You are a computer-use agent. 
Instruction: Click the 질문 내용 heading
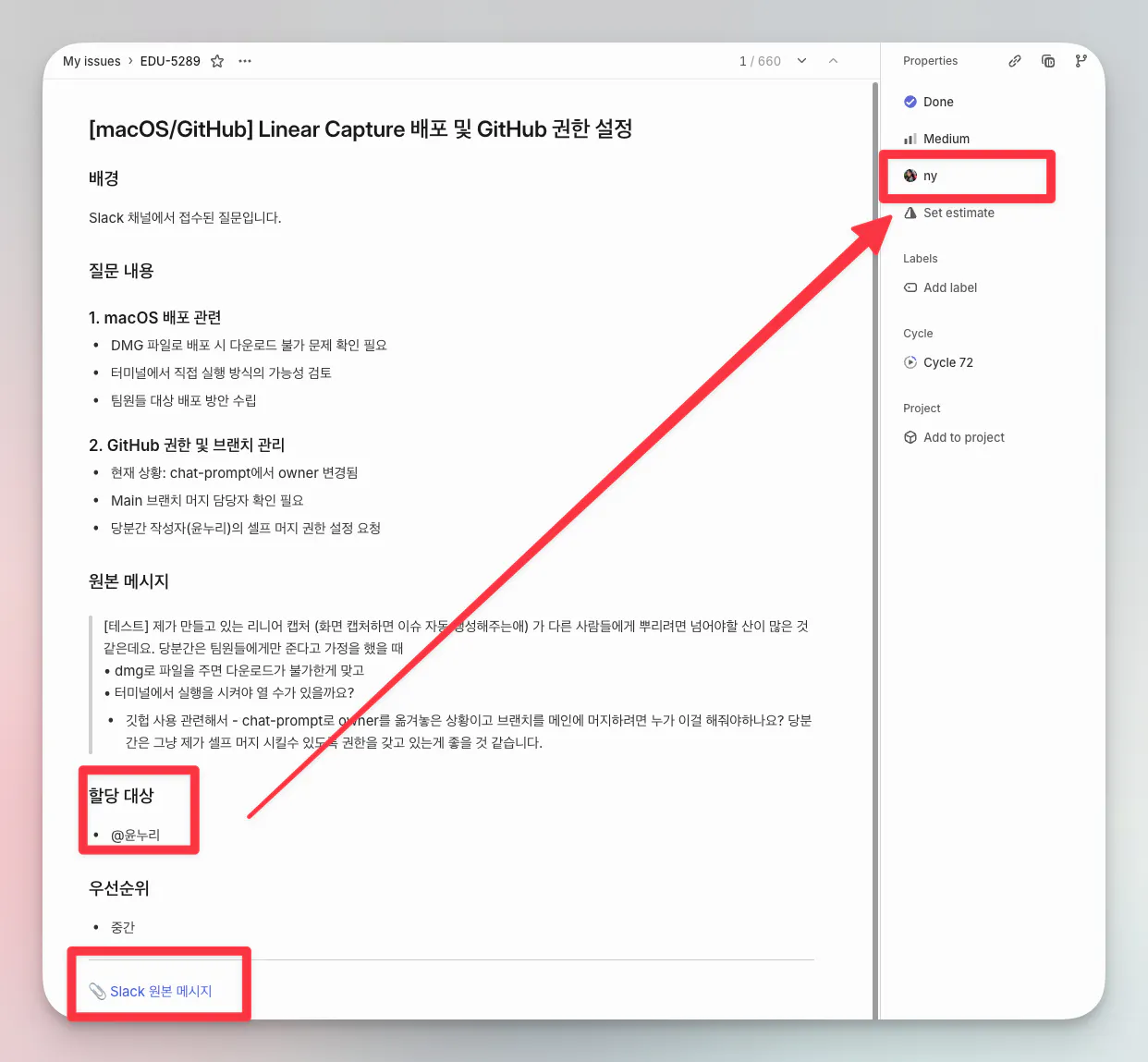click(121, 271)
